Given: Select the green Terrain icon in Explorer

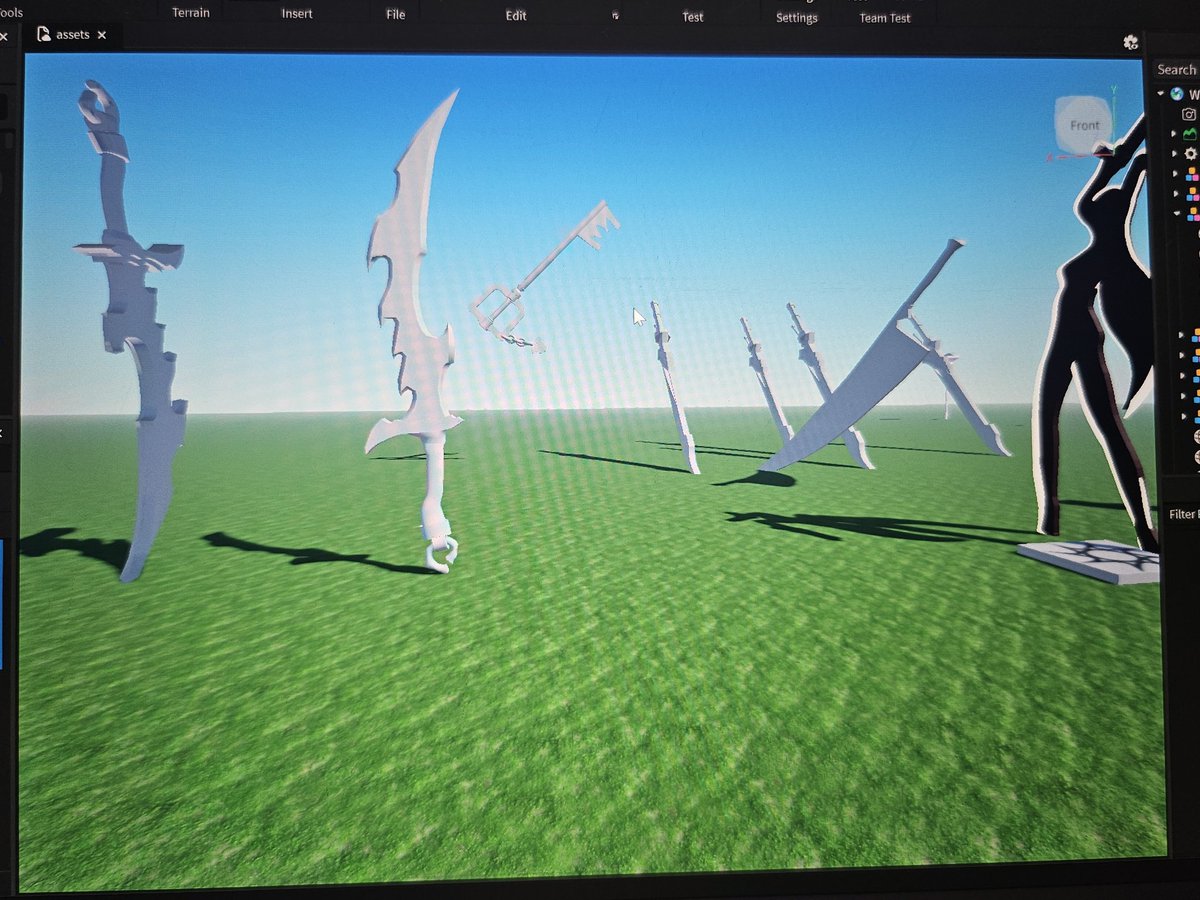Looking at the screenshot, I should pos(1189,133).
